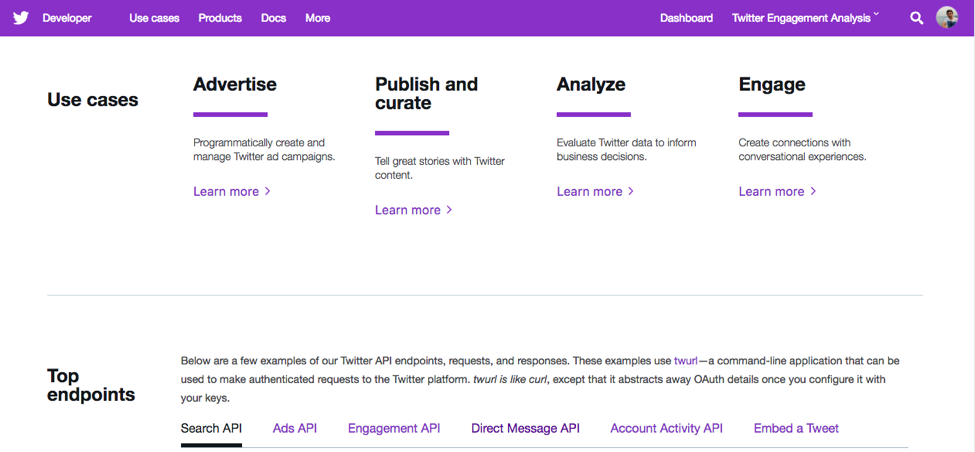Viewport: 975px width, 452px height.
Task: Open the Use cases menu
Action: point(154,18)
